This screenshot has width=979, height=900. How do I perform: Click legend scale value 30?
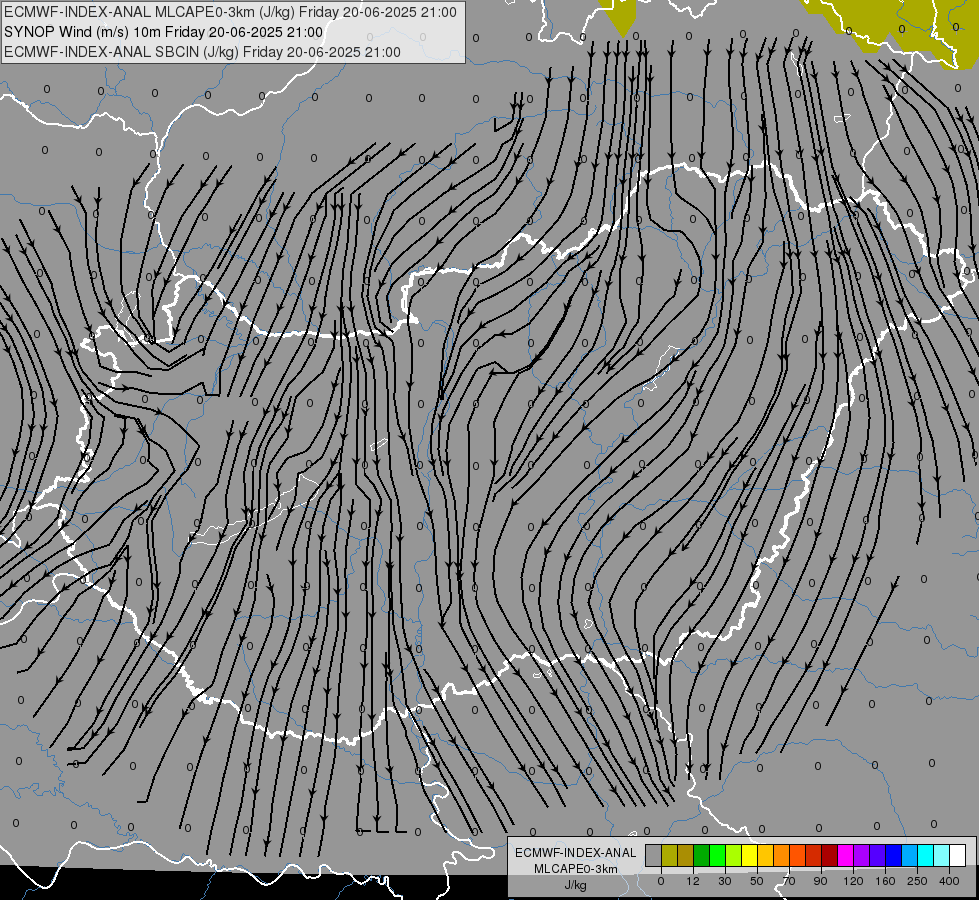point(725,881)
